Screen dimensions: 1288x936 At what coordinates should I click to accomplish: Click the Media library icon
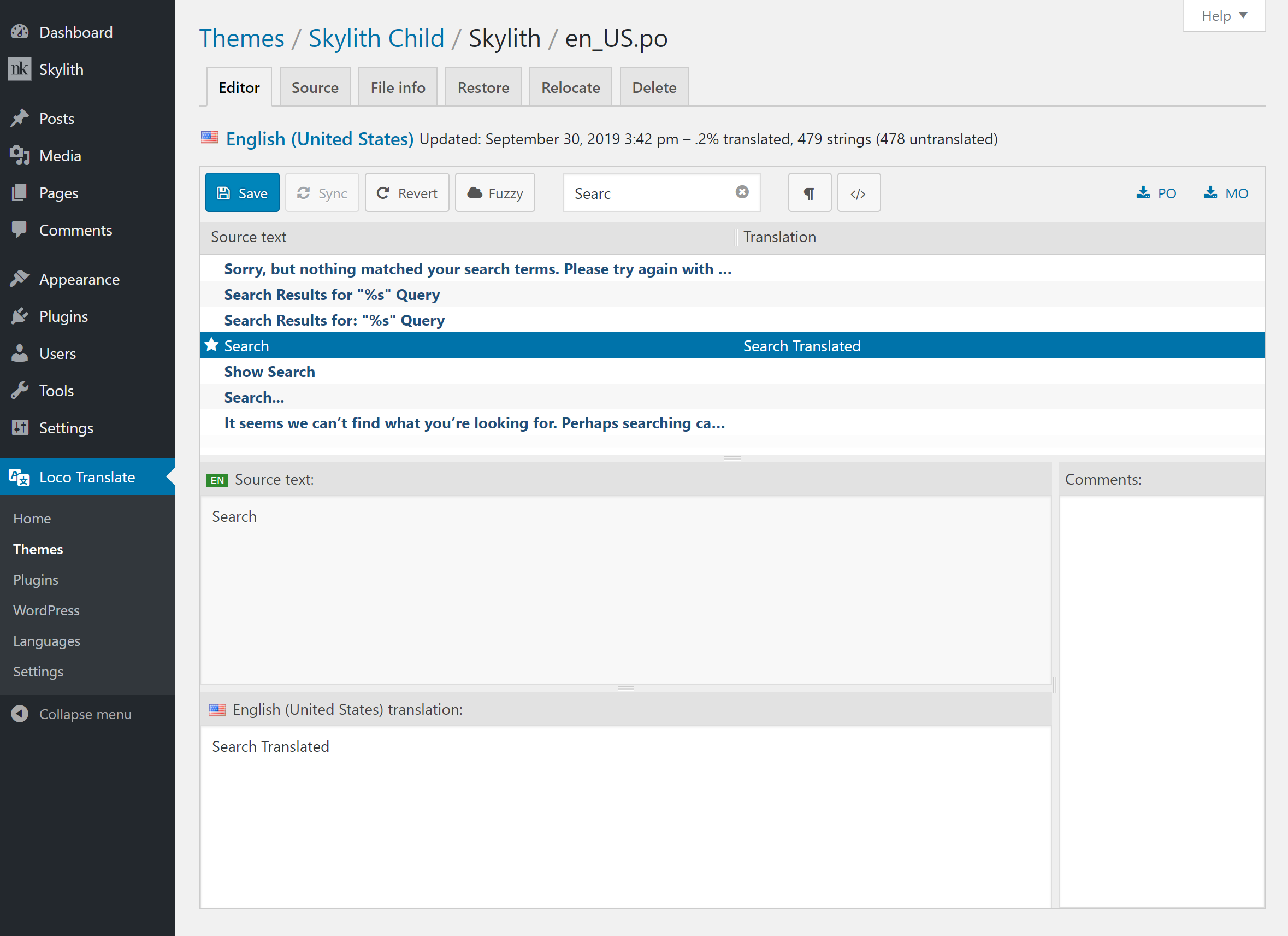point(20,156)
